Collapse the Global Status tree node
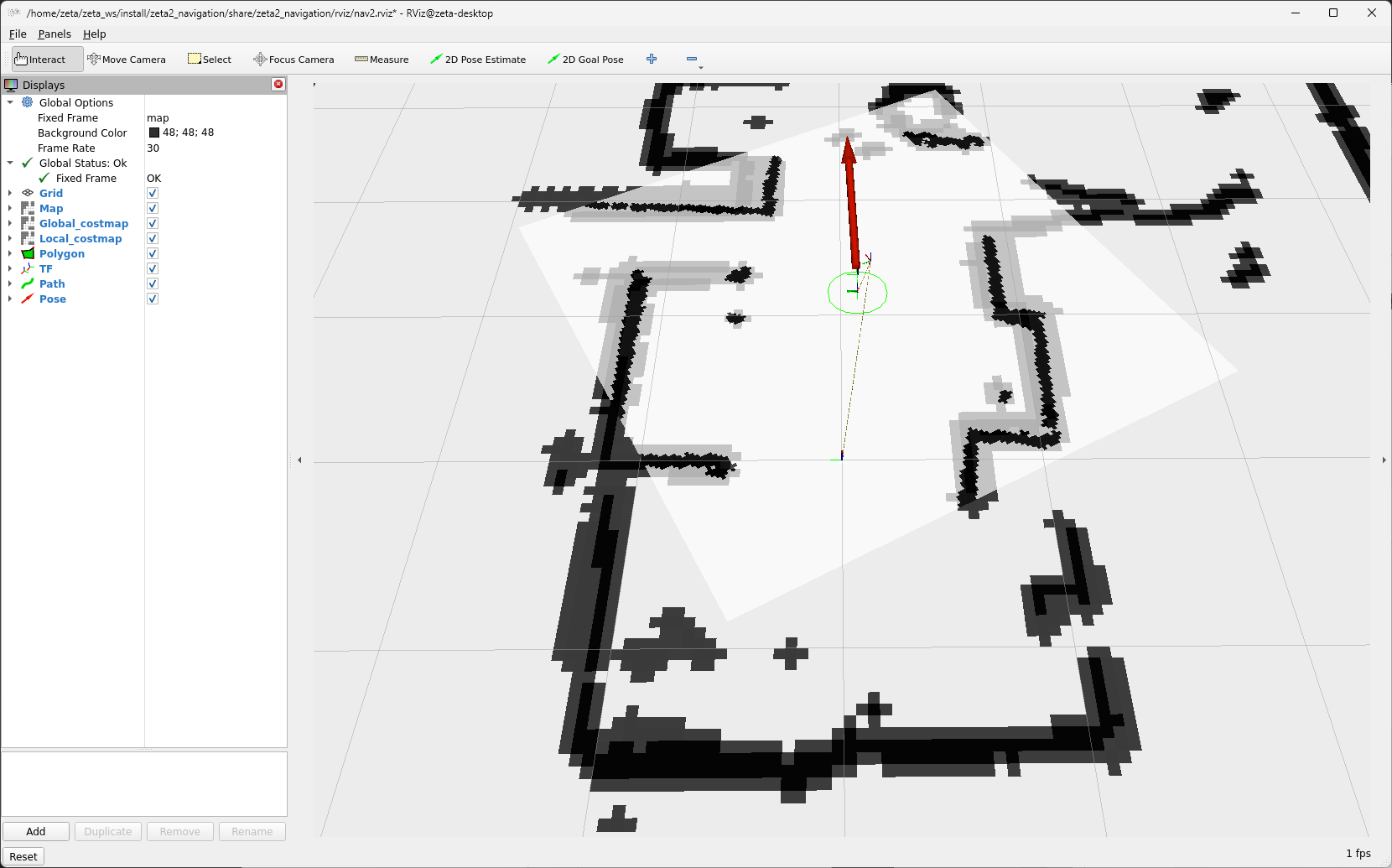 [10, 163]
